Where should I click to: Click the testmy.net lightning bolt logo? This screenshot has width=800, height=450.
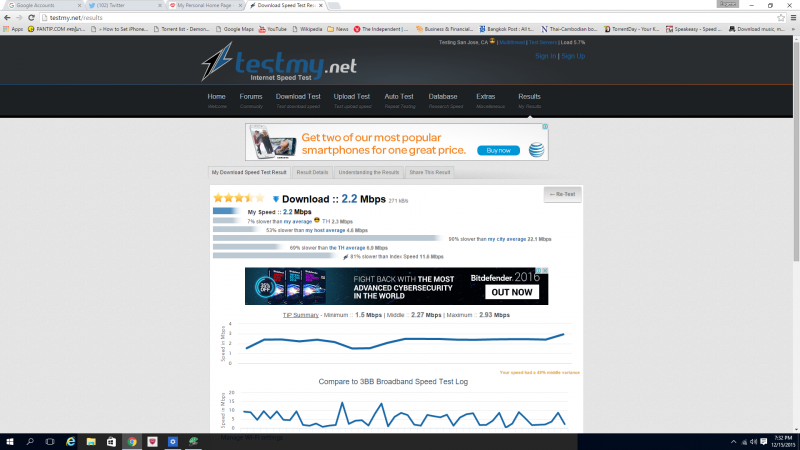pyautogui.click(x=218, y=64)
